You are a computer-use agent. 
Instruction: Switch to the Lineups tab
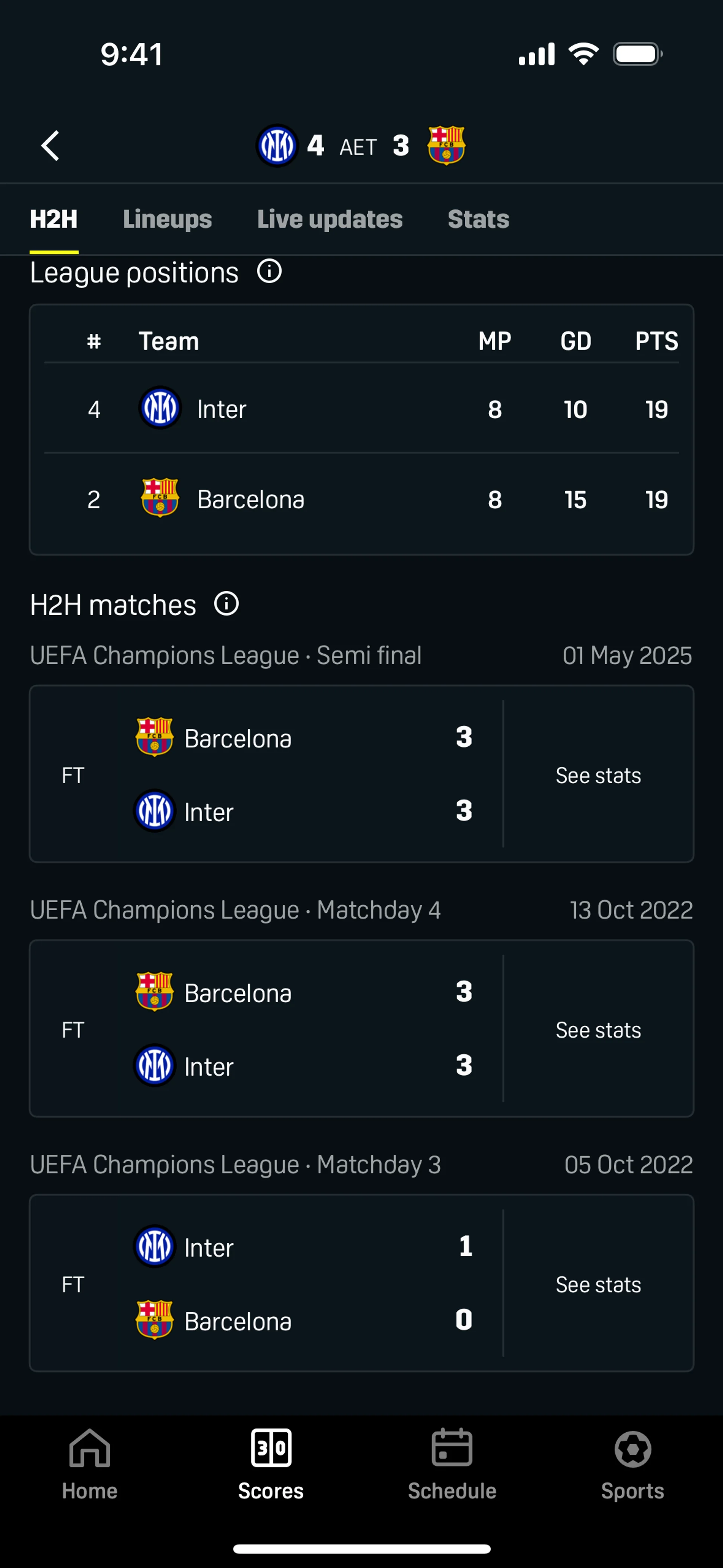[167, 219]
